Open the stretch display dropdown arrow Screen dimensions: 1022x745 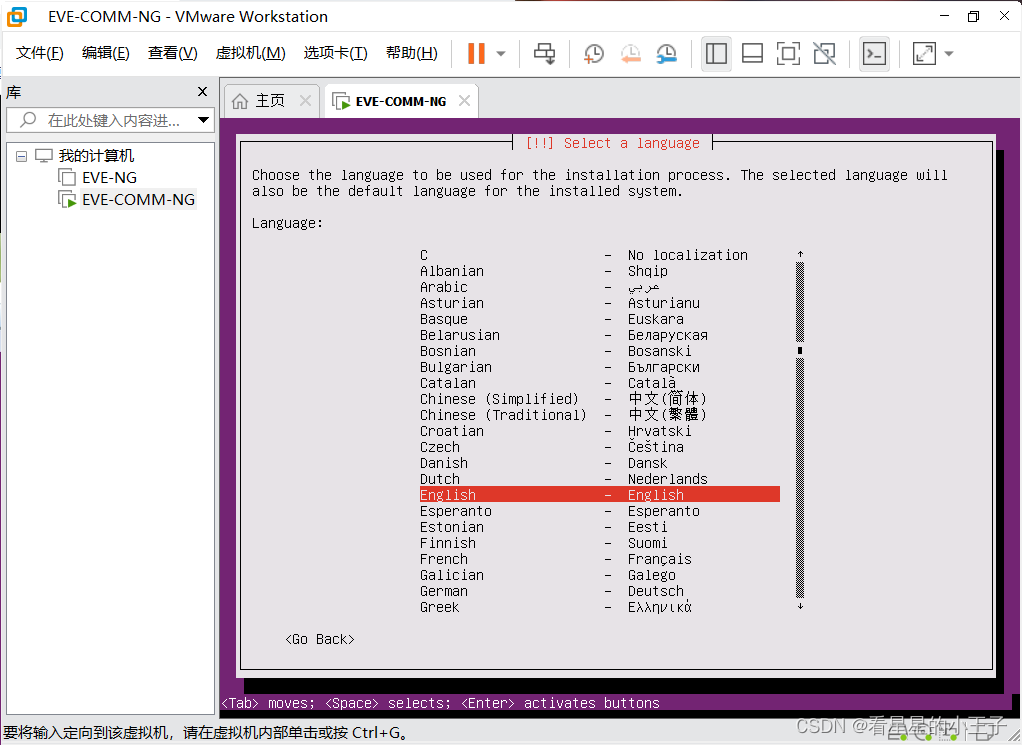[x=948, y=53]
